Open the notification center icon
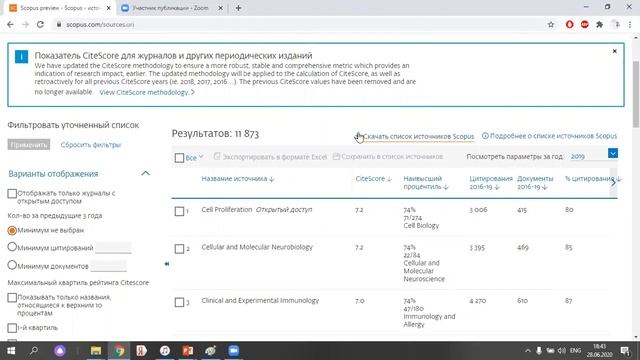This screenshot has width=640, height=360. (x=625, y=351)
